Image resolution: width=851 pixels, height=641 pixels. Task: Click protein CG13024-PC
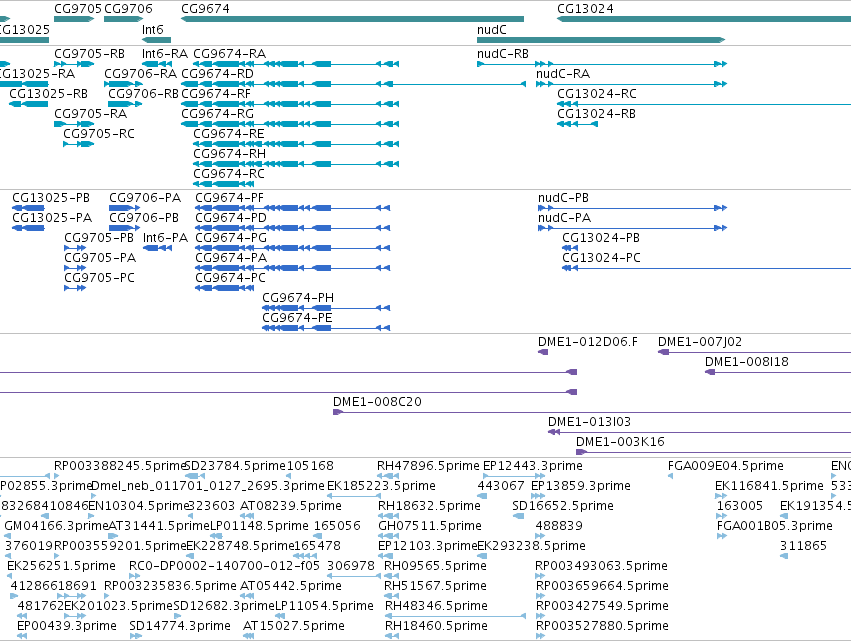tap(601, 258)
